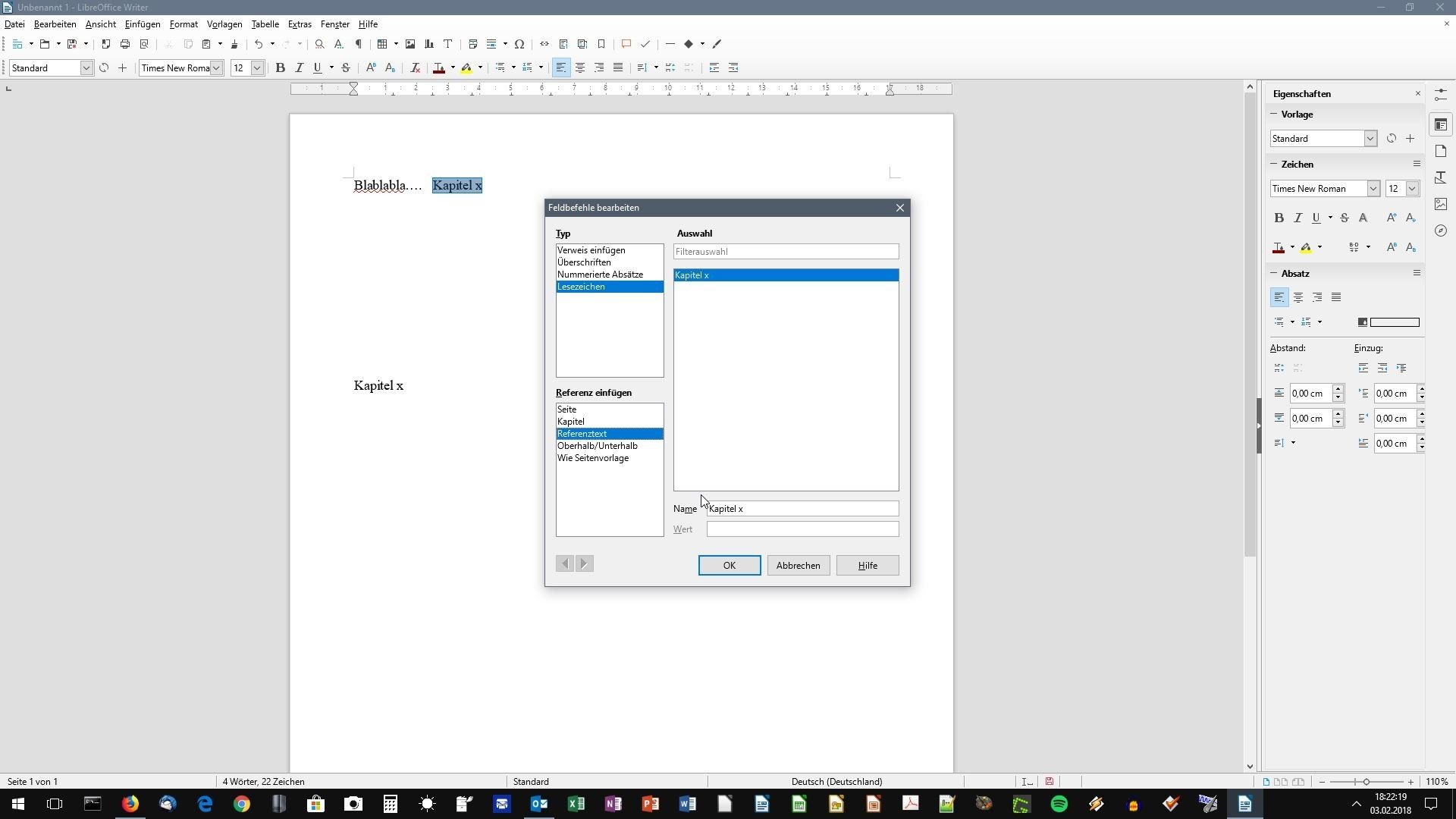Toggle formatting marks (pilcrow) icon
The width and height of the screenshot is (1456, 819).
tap(359, 44)
